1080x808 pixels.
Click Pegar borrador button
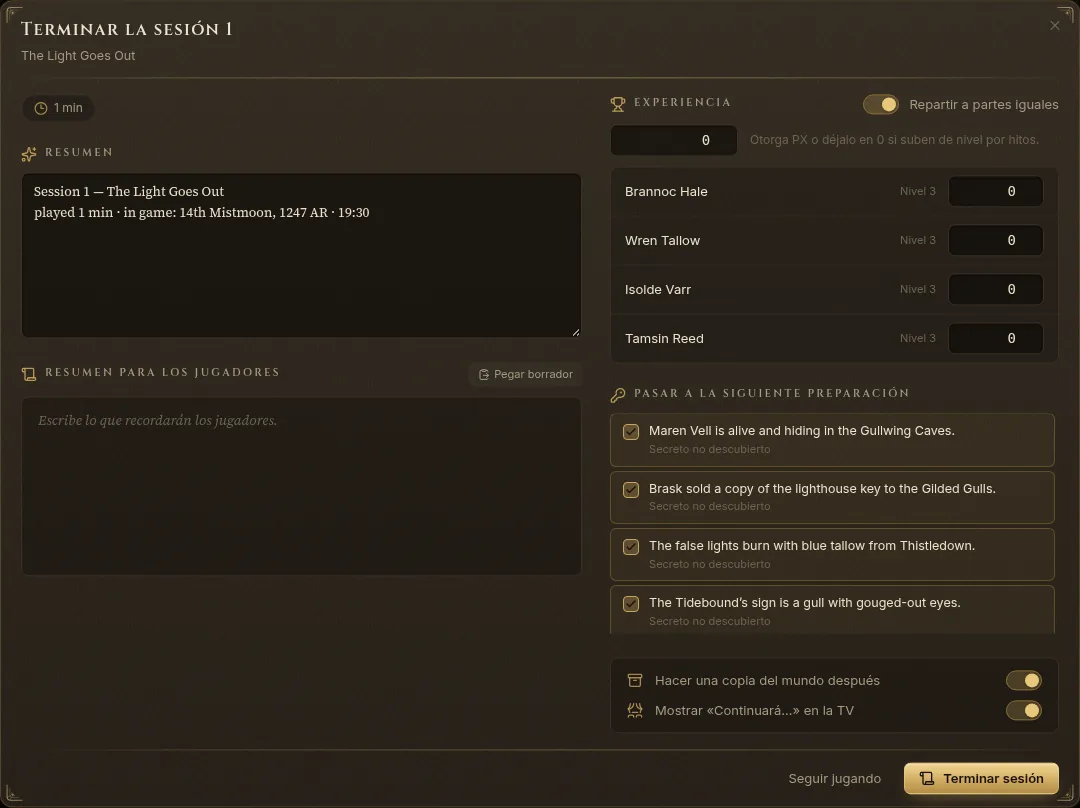[526, 374]
